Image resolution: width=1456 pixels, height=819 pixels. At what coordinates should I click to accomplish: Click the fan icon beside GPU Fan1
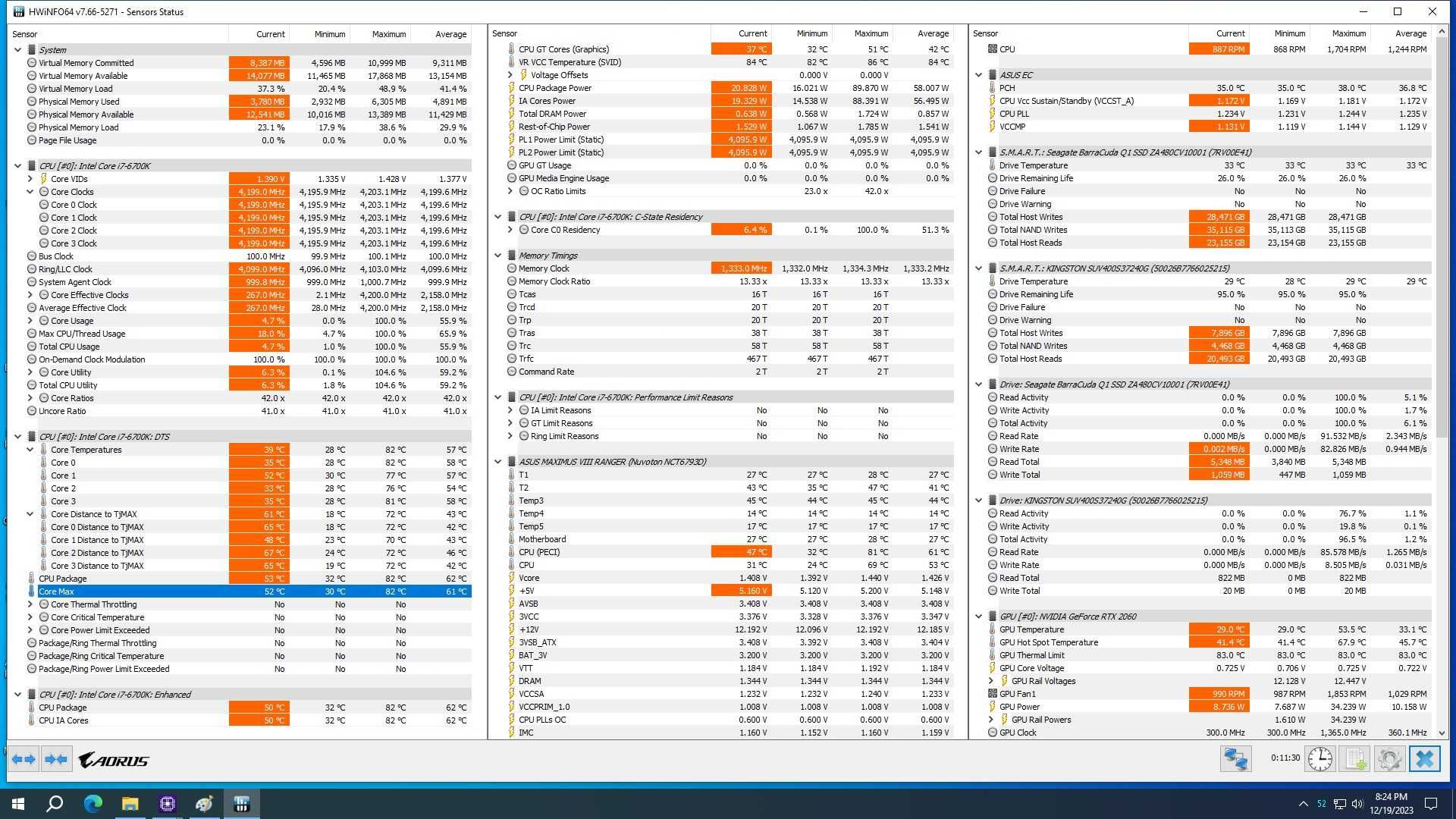click(x=993, y=694)
